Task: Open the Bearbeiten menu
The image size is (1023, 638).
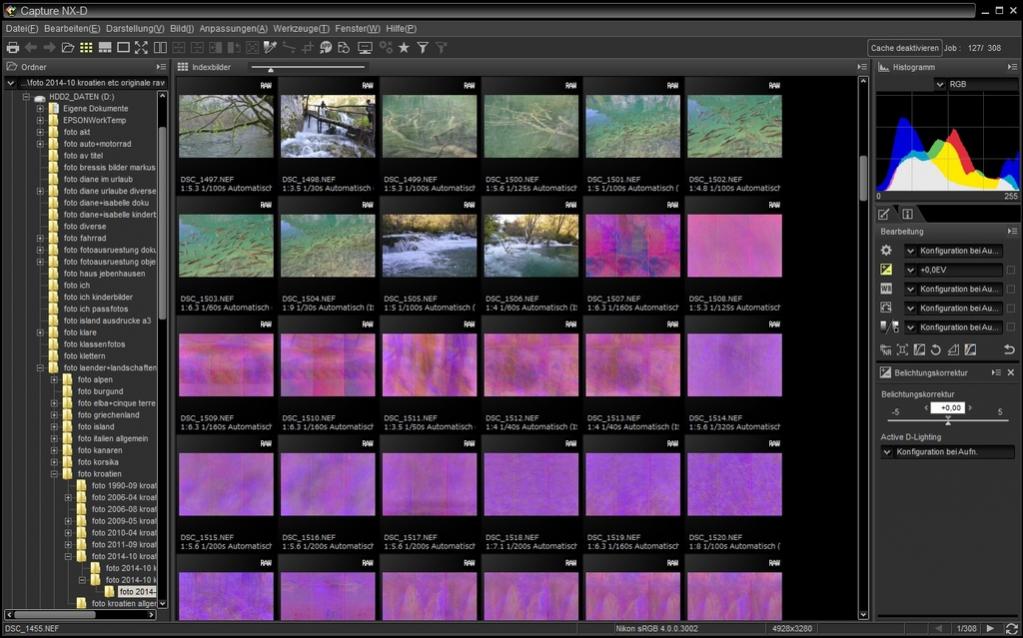Action: pyautogui.click(x=72, y=29)
